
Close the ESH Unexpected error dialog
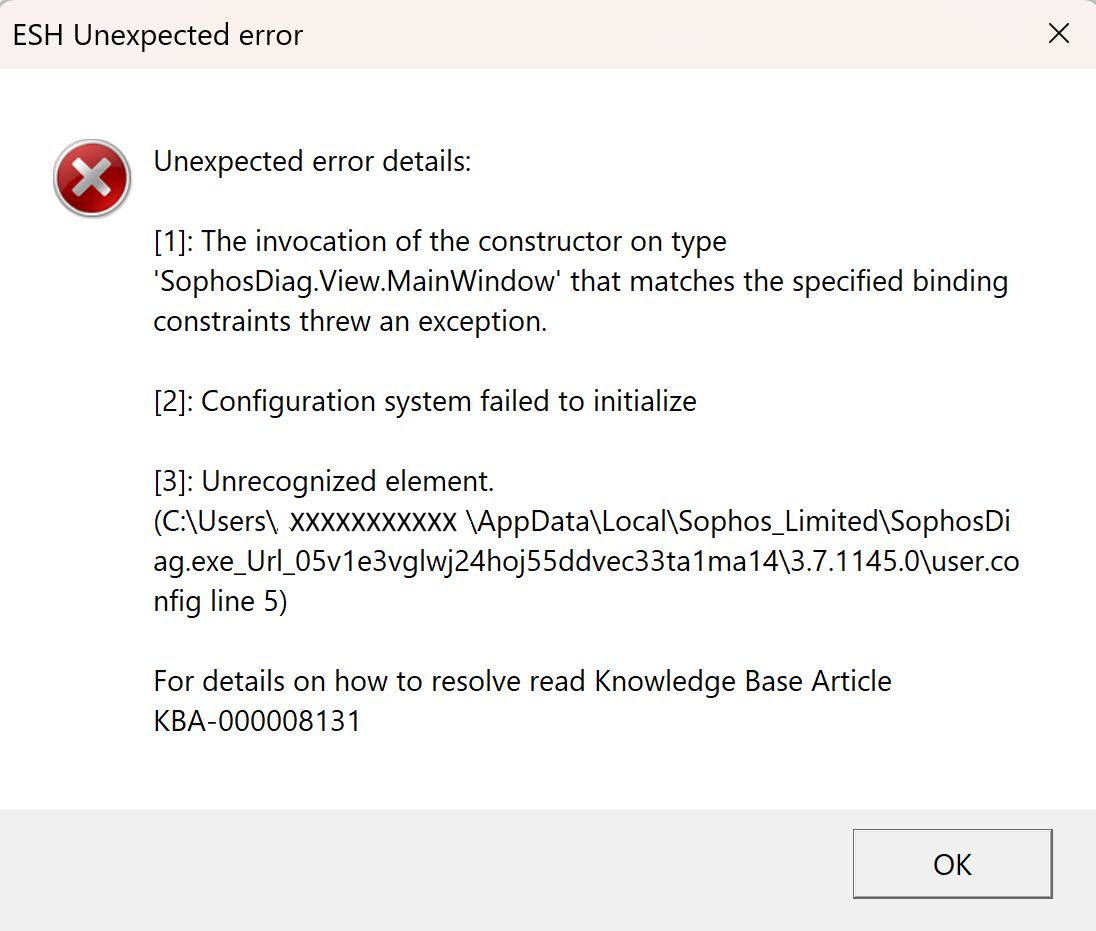pyautogui.click(x=1058, y=33)
